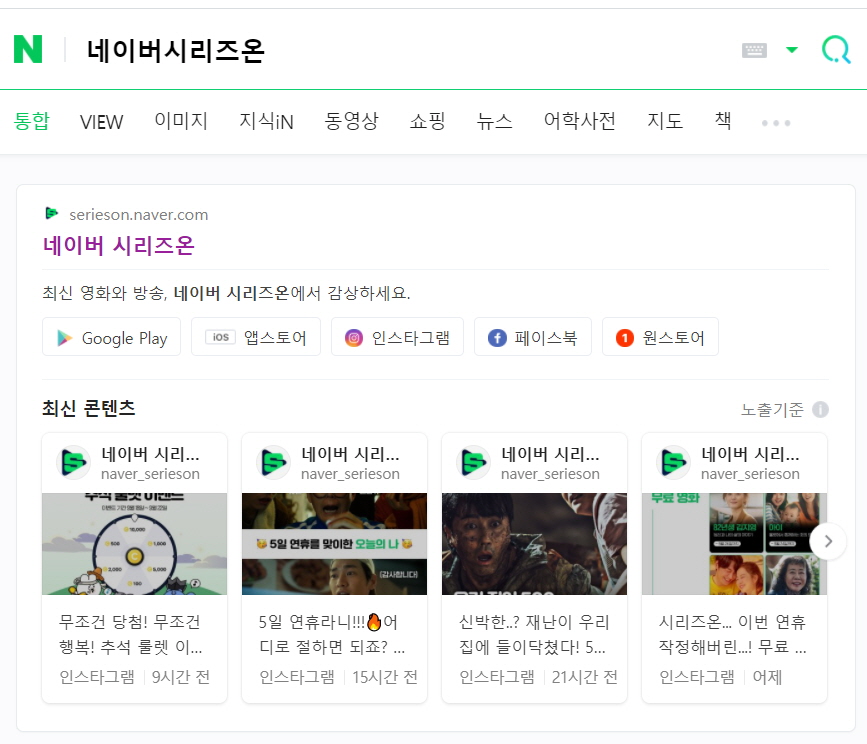867x744 pixels.
Task: Click 9시간 전 timestamp
Action: pos(181,677)
